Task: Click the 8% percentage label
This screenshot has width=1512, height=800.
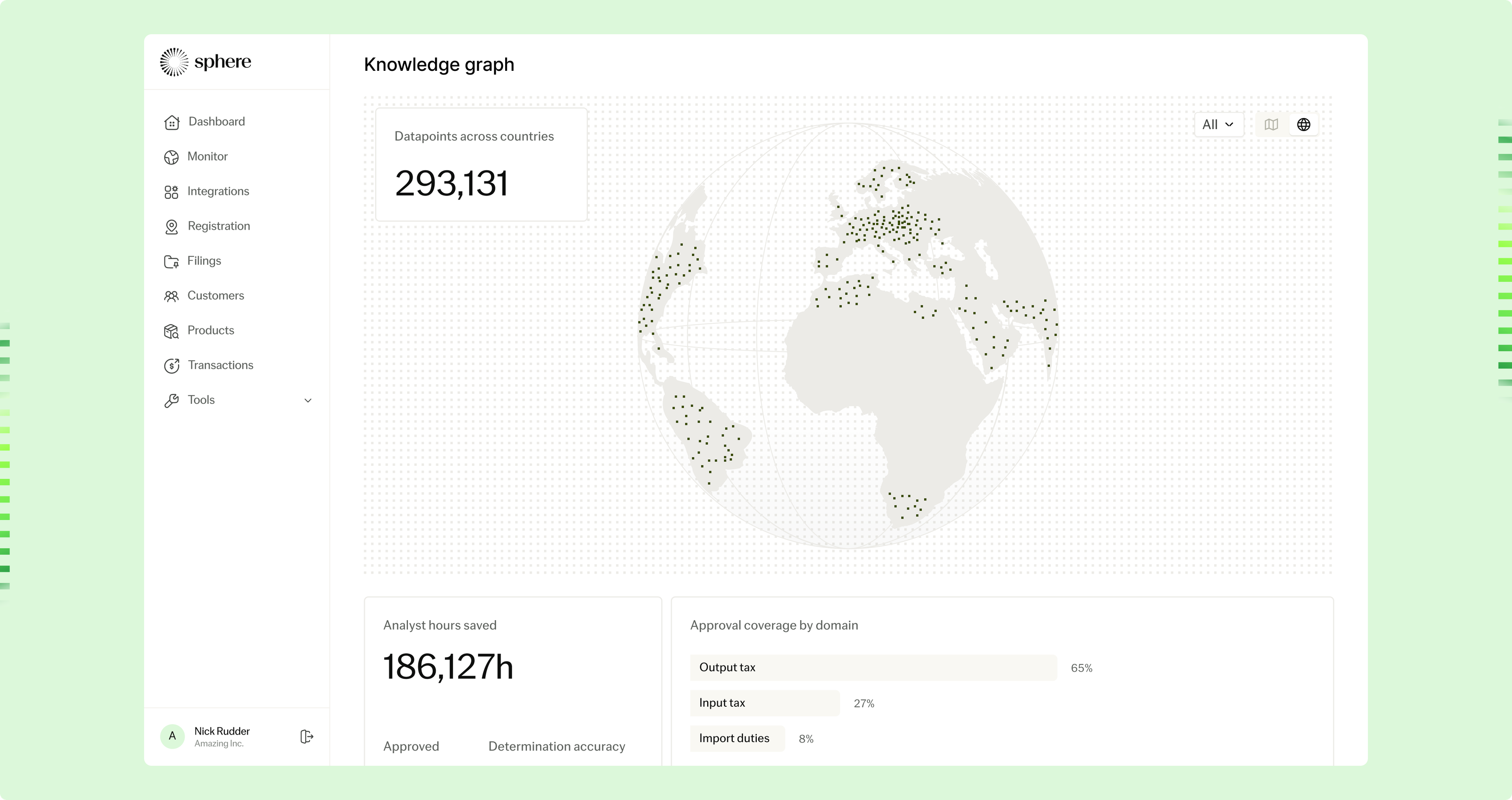Action: (x=806, y=739)
